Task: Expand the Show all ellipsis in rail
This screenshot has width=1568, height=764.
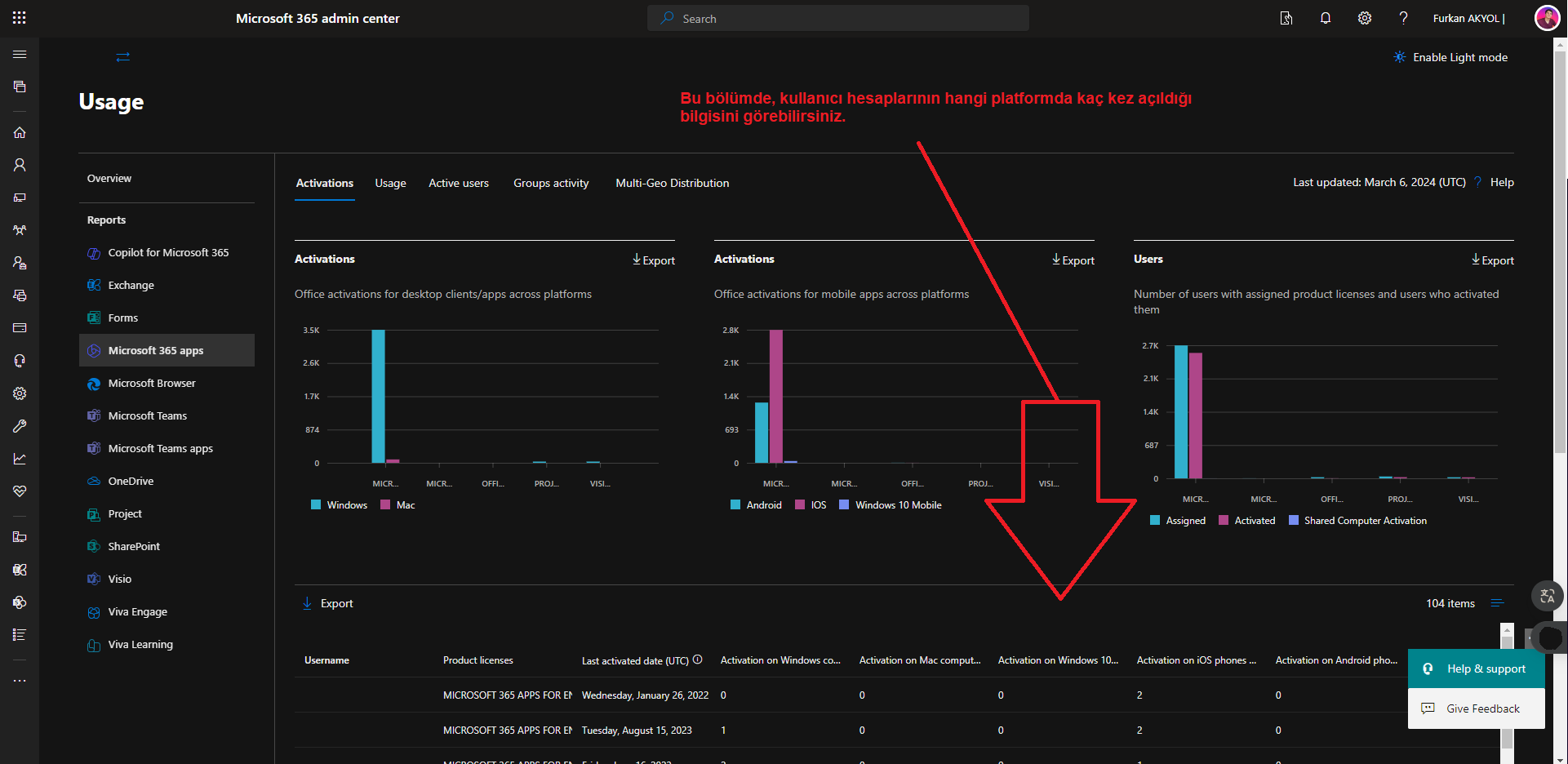Action: [20, 681]
